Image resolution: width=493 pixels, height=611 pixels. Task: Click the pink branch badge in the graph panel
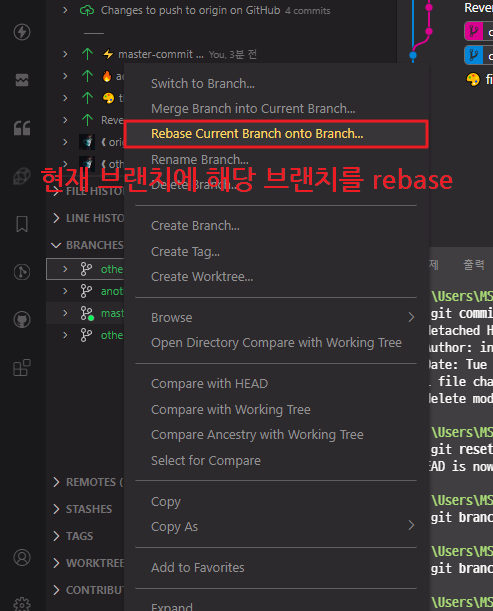point(474,31)
